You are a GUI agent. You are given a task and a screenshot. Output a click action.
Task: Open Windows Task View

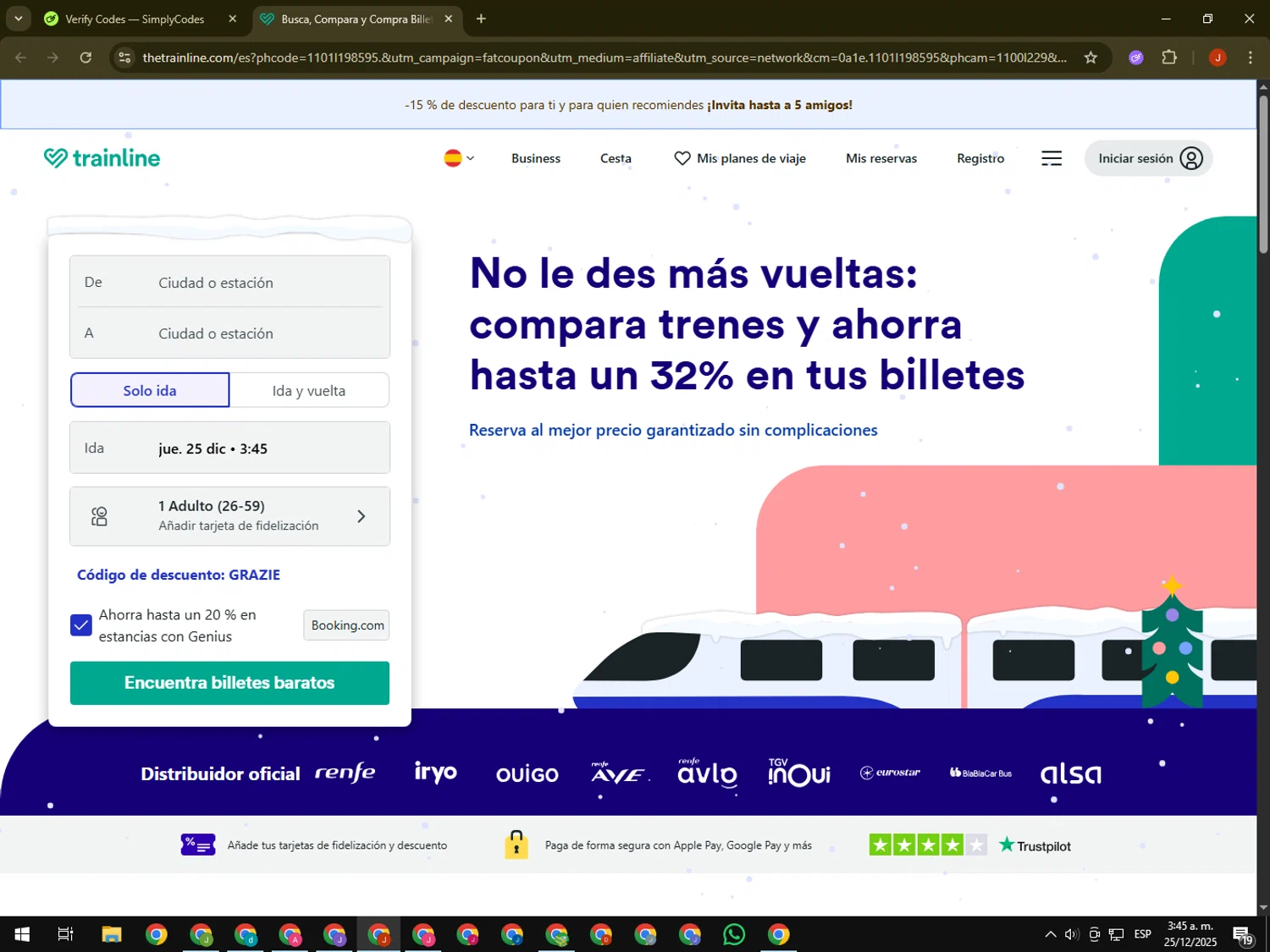[x=65, y=934]
